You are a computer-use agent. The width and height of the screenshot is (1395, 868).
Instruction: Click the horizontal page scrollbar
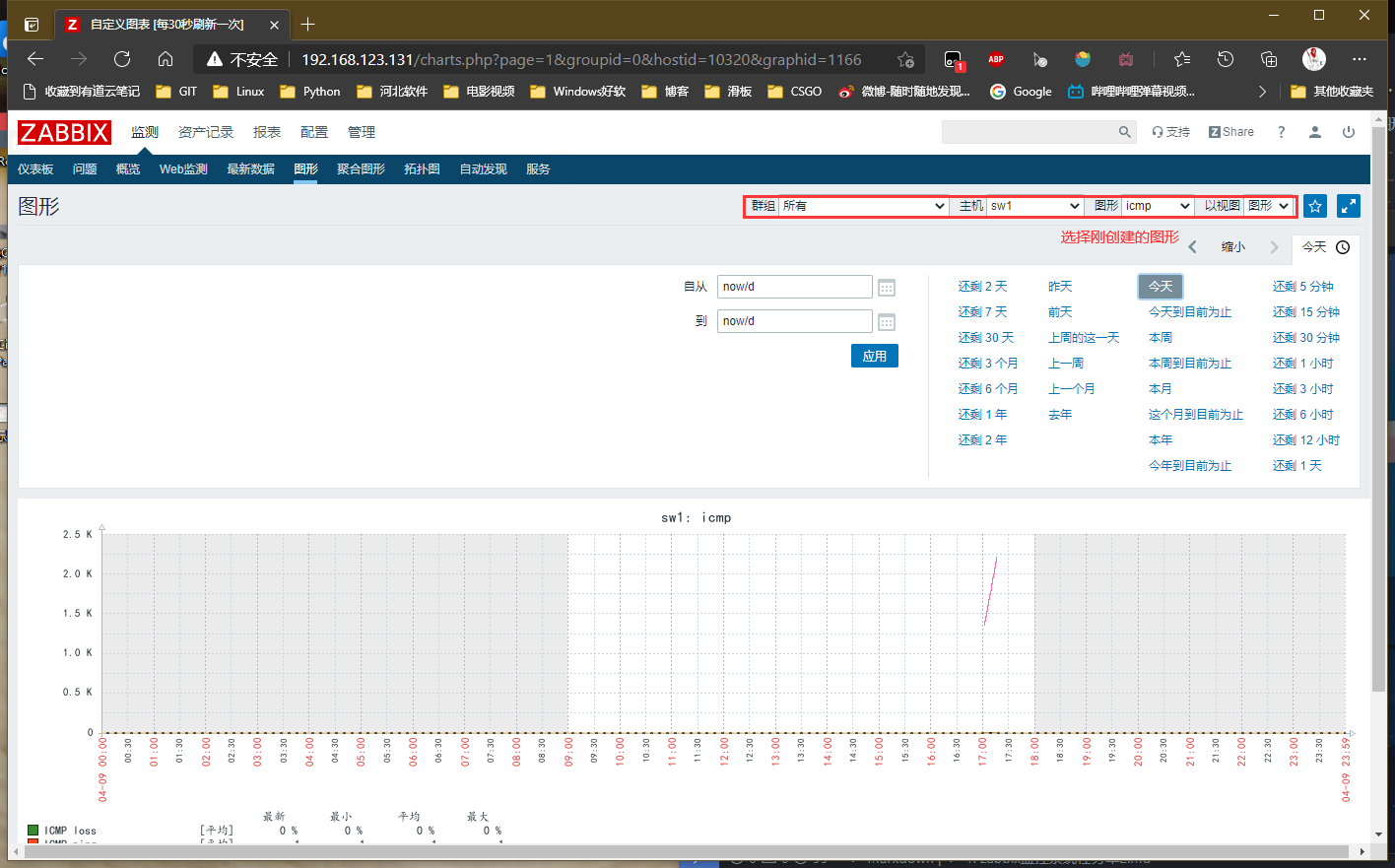click(x=686, y=851)
